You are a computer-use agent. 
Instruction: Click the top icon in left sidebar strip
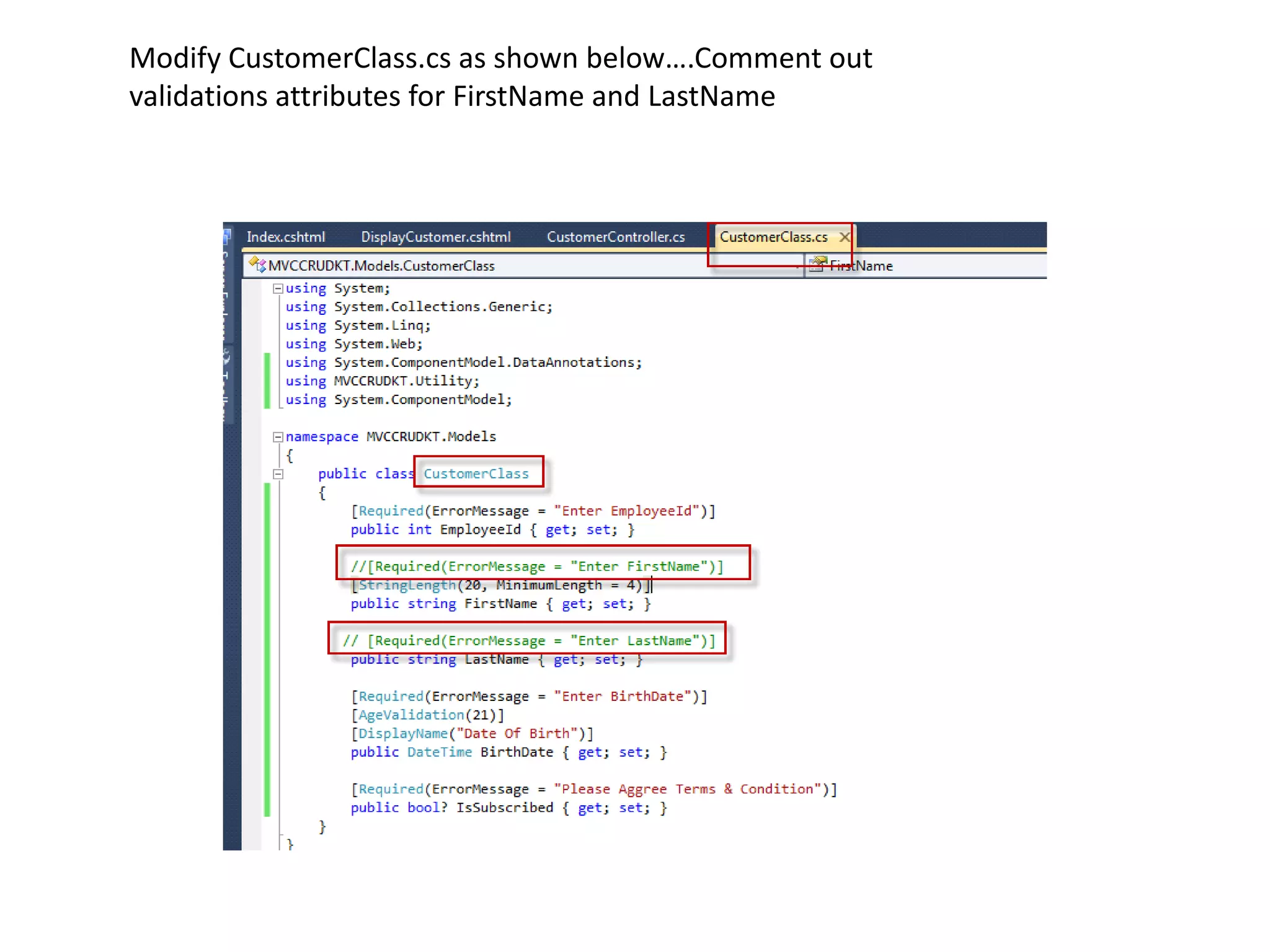click(x=227, y=236)
